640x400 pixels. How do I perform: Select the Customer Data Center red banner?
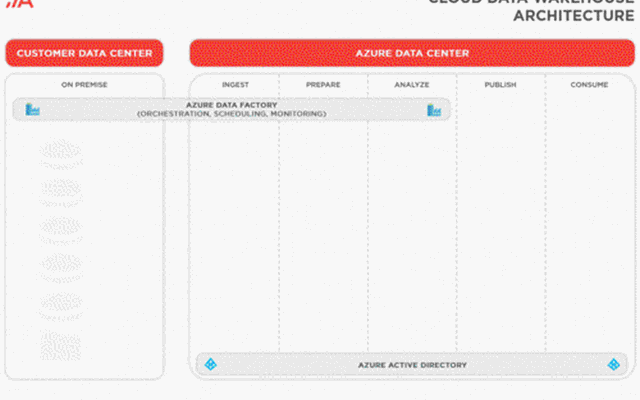[x=84, y=53]
